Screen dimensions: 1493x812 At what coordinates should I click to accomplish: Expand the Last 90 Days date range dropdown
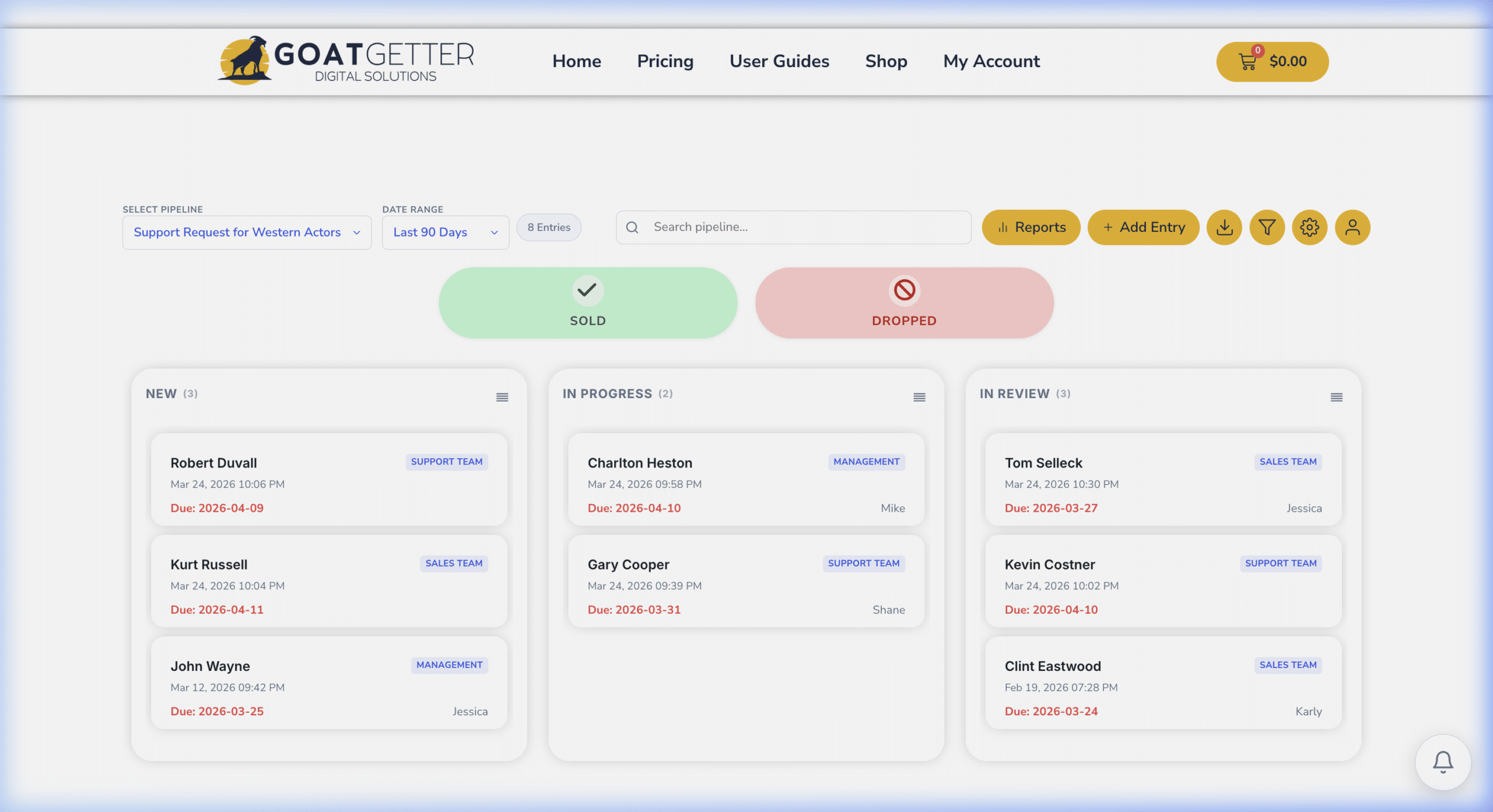446,233
